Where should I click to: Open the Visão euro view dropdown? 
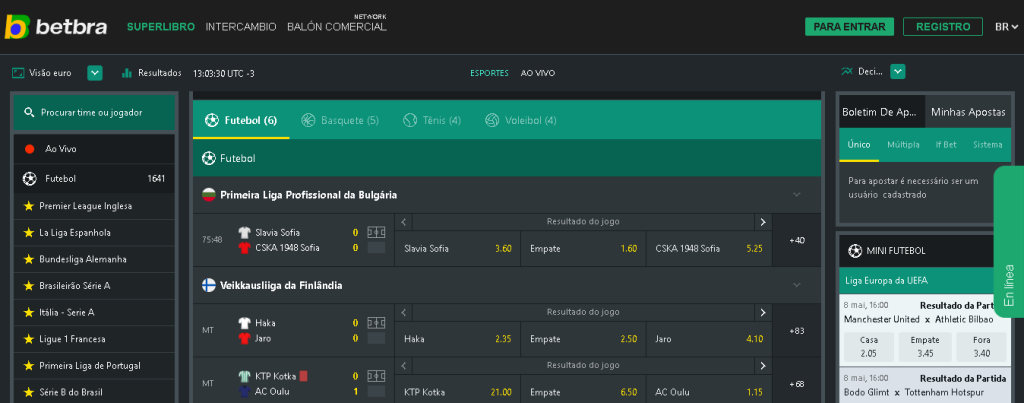(x=95, y=73)
